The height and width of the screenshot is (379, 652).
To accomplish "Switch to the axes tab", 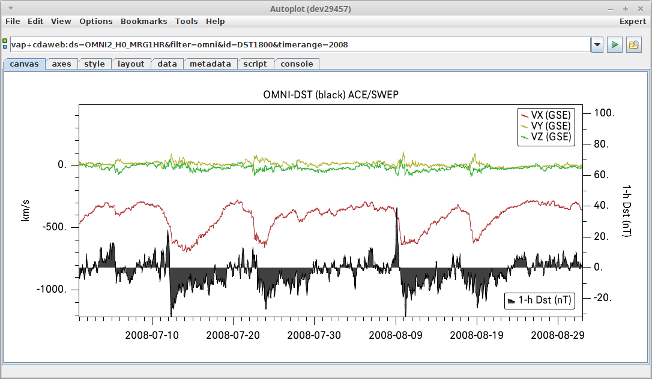I will point(62,64).
